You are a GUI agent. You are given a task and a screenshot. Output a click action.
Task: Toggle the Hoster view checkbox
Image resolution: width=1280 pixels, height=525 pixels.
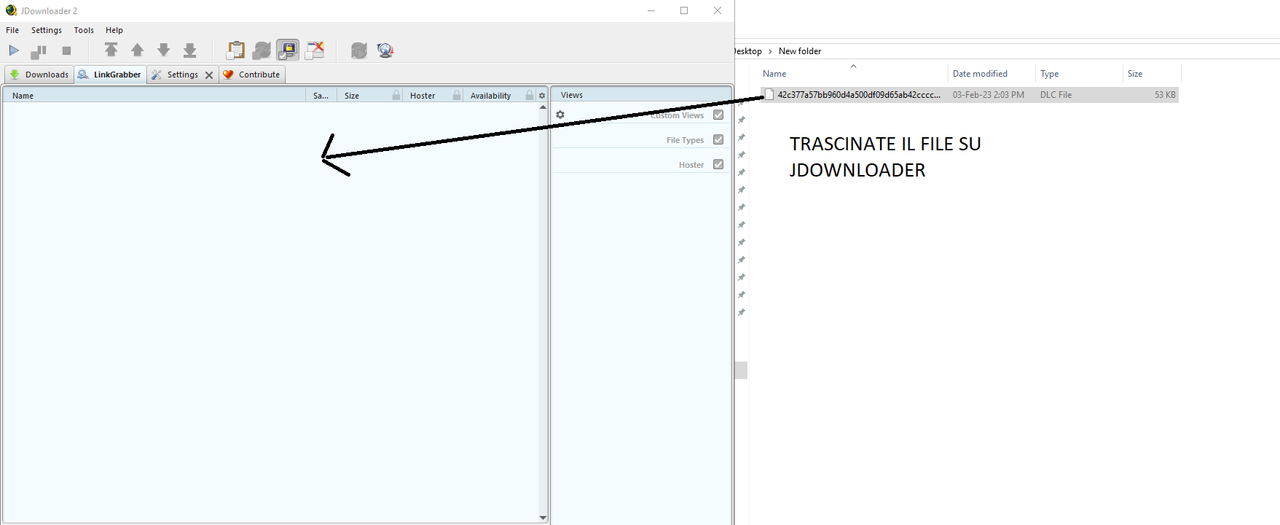pyautogui.click(x=718, y=164)
